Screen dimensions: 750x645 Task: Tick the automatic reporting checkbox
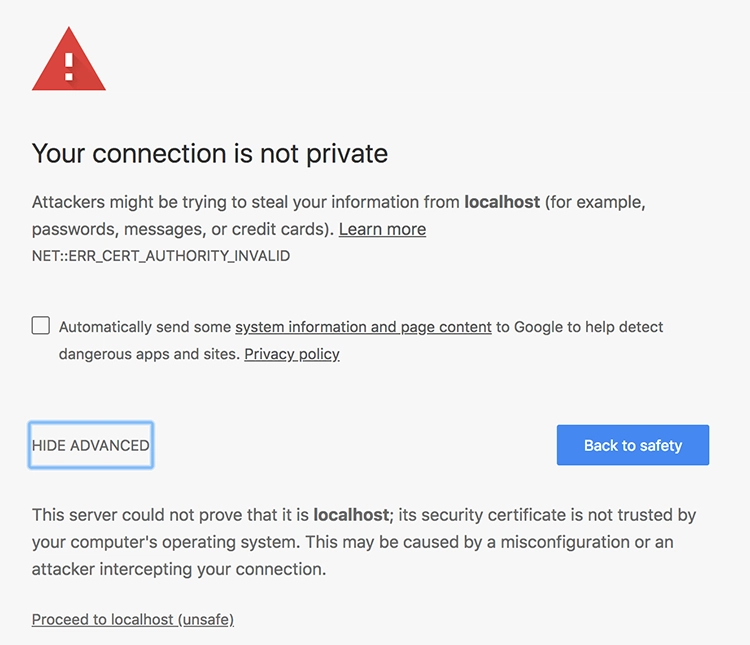[x=41, y=325]
